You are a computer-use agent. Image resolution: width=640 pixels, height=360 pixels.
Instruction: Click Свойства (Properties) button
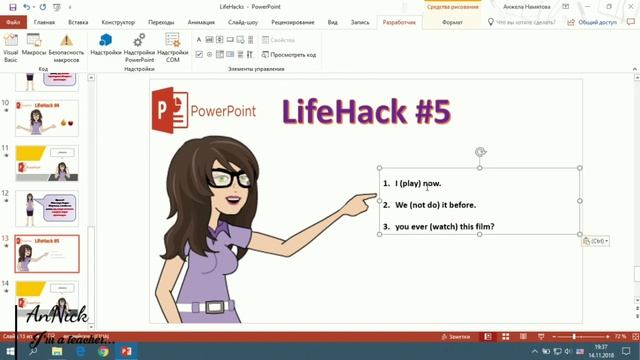click(278, 40)
